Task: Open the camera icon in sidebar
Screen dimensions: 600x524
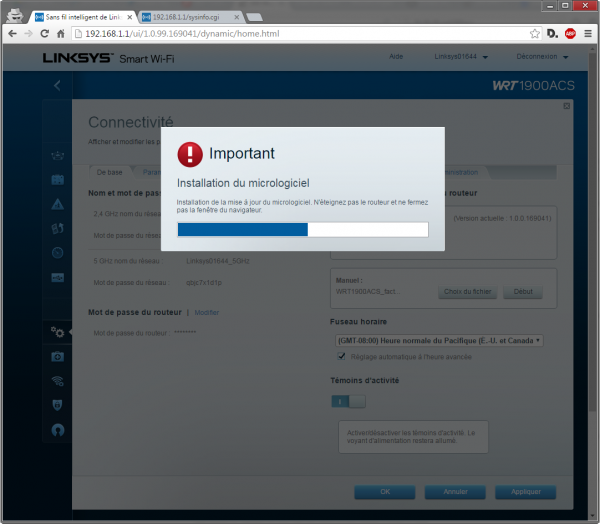Action: (58, 357)
